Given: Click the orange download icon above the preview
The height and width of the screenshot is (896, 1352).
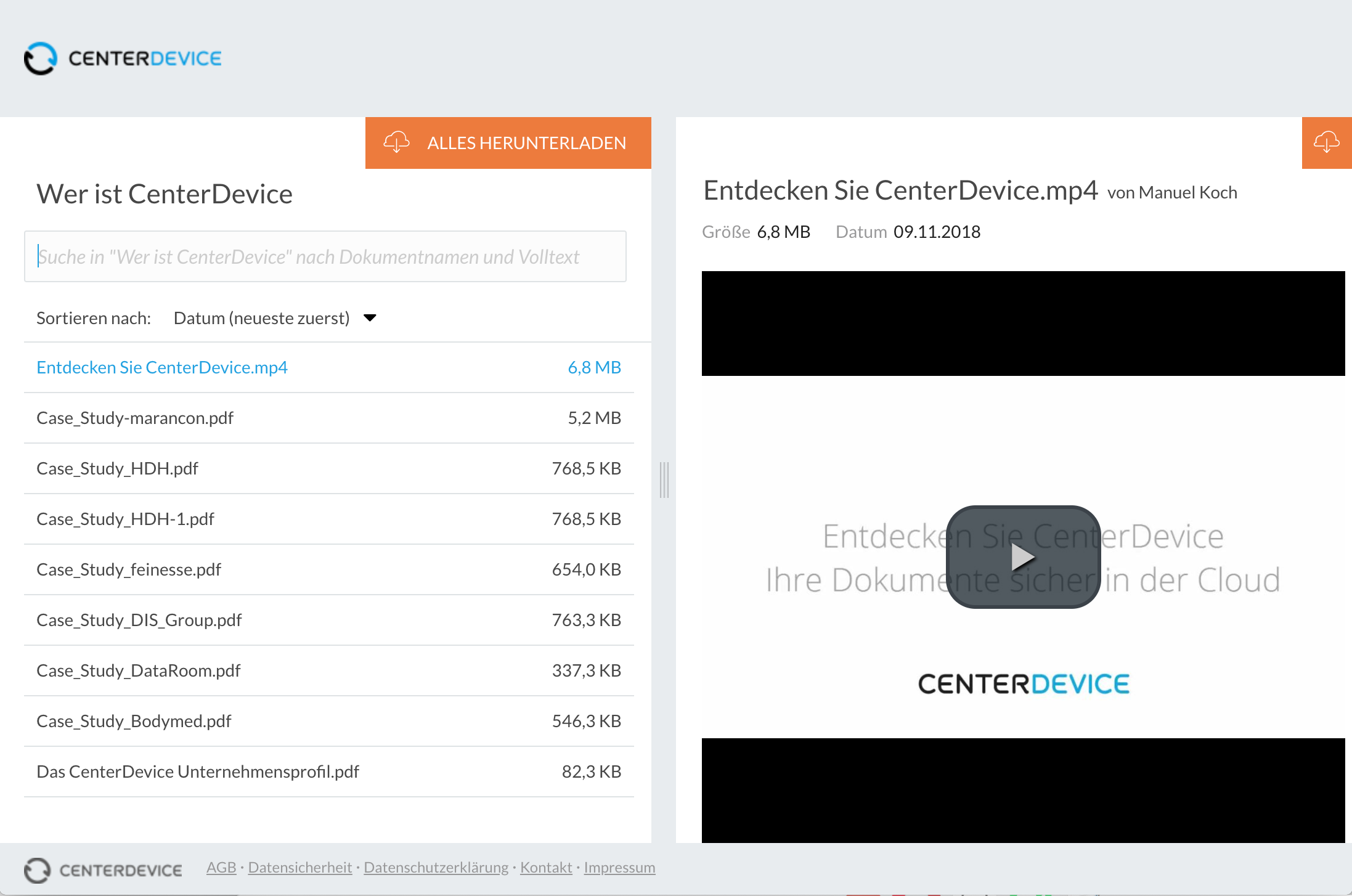Looking at the screenshot, I should (1327, 142).
